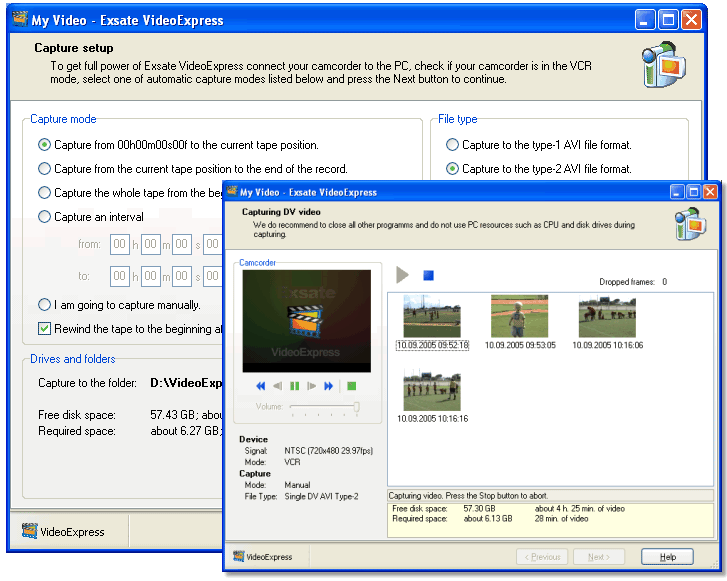Pause the camcorder playback

[x=294, y=386]
